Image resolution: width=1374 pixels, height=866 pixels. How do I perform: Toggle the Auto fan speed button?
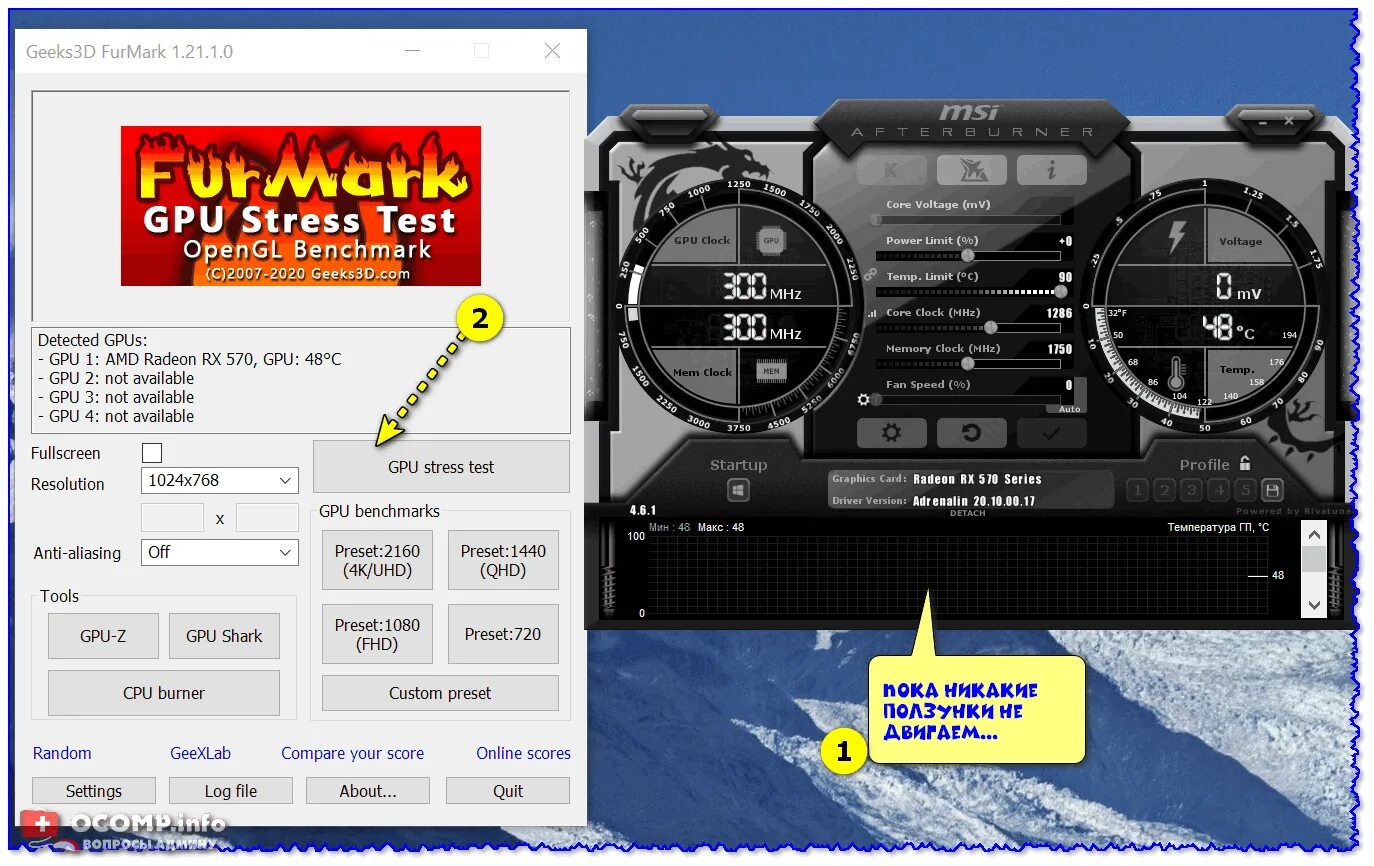click(x=1068, y=409)
